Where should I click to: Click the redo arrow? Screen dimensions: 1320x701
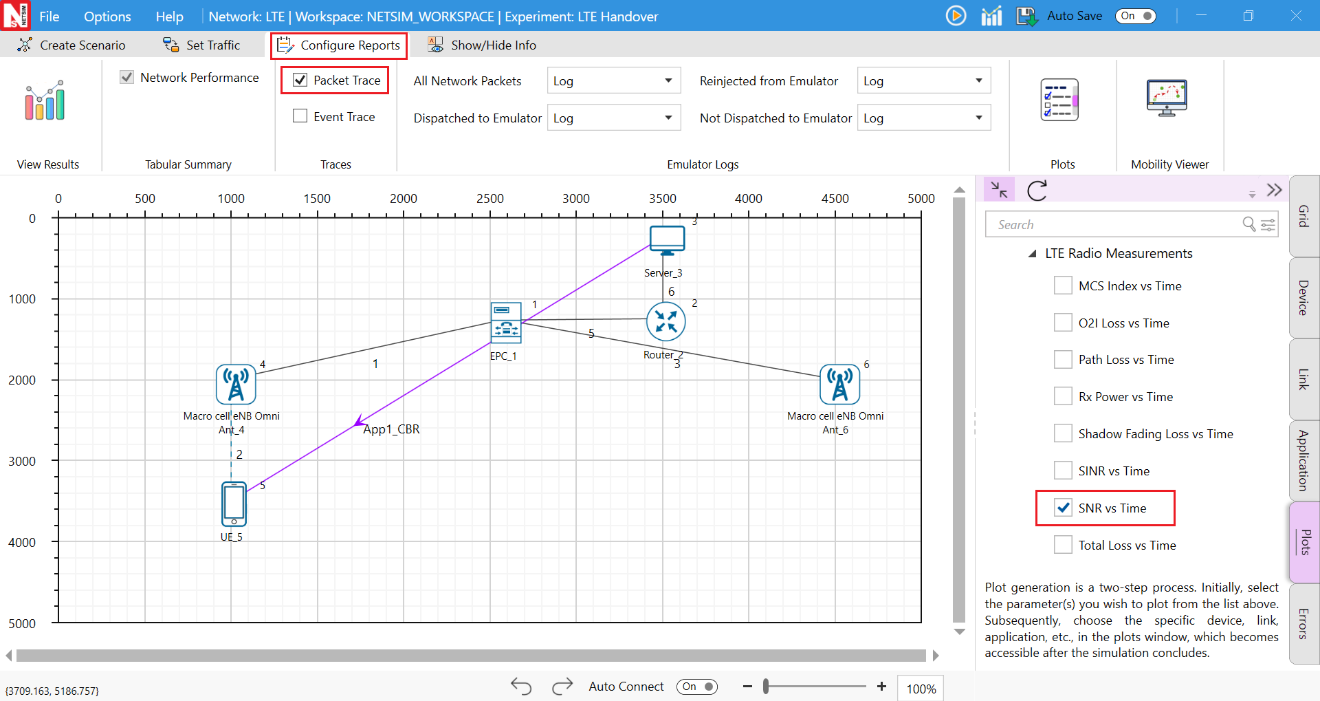(562, 686)
